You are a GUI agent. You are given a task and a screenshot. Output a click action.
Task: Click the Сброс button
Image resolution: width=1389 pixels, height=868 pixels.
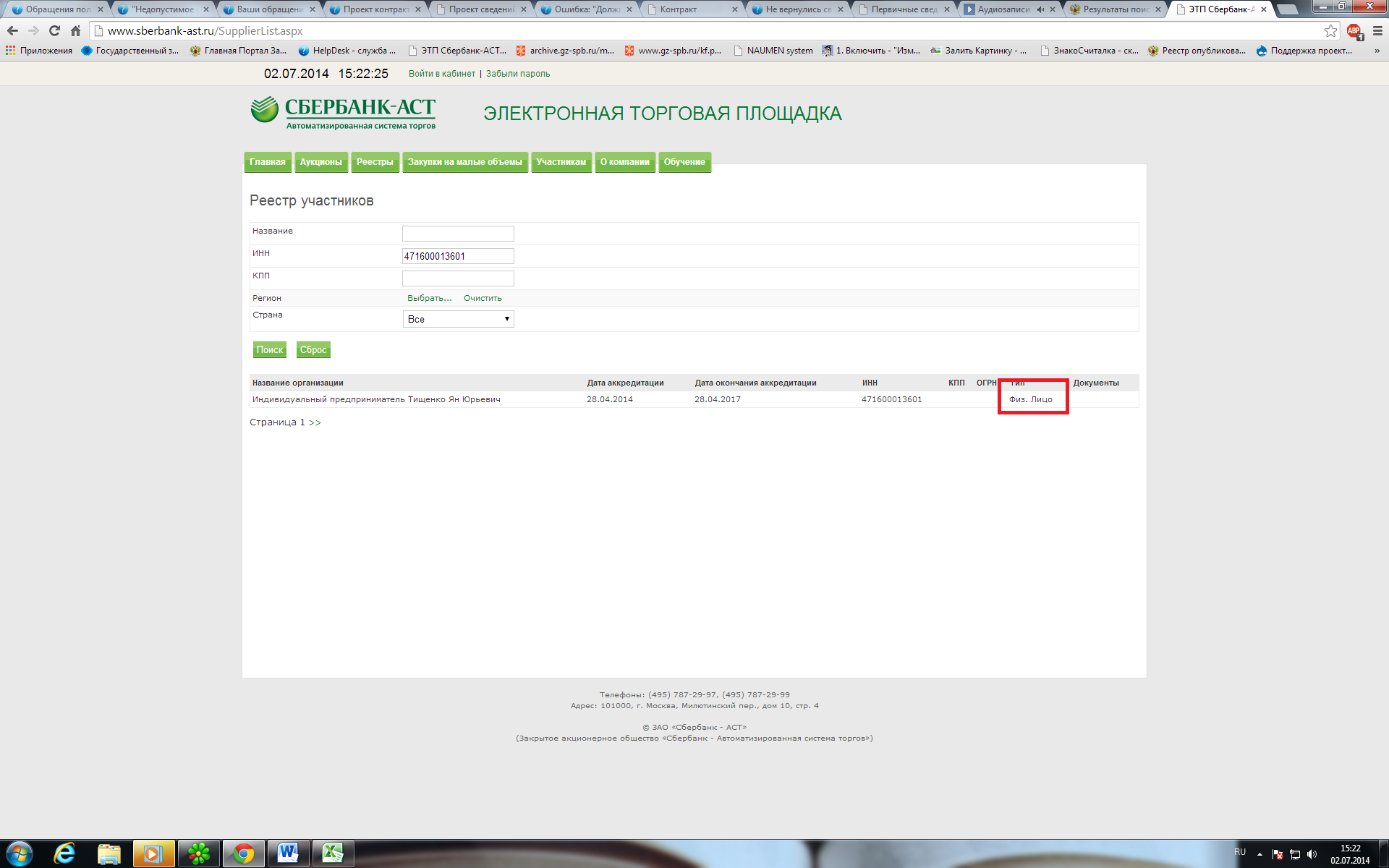point(313,350)
